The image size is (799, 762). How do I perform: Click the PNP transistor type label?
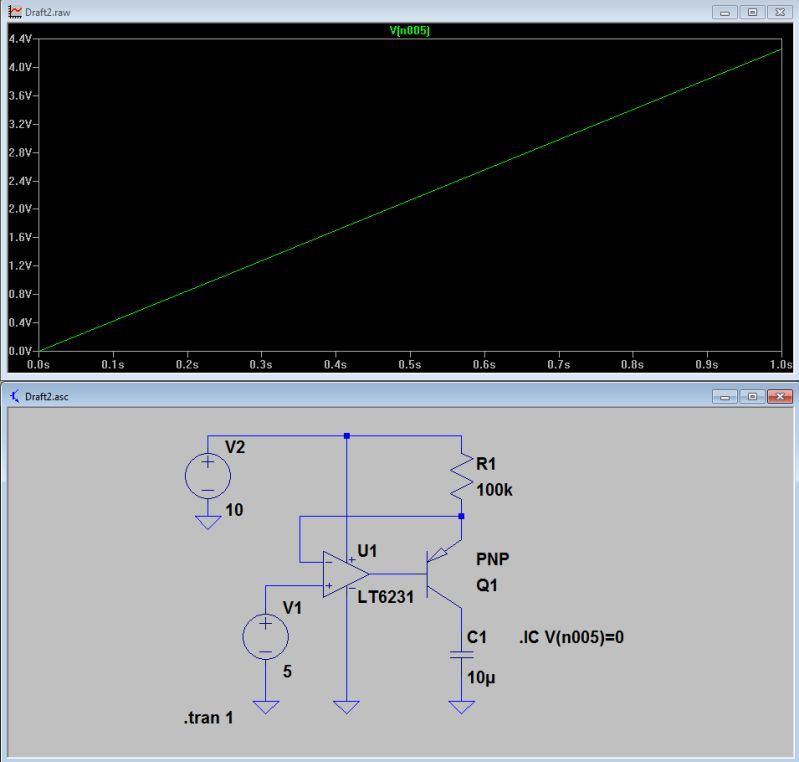[492, 559]
